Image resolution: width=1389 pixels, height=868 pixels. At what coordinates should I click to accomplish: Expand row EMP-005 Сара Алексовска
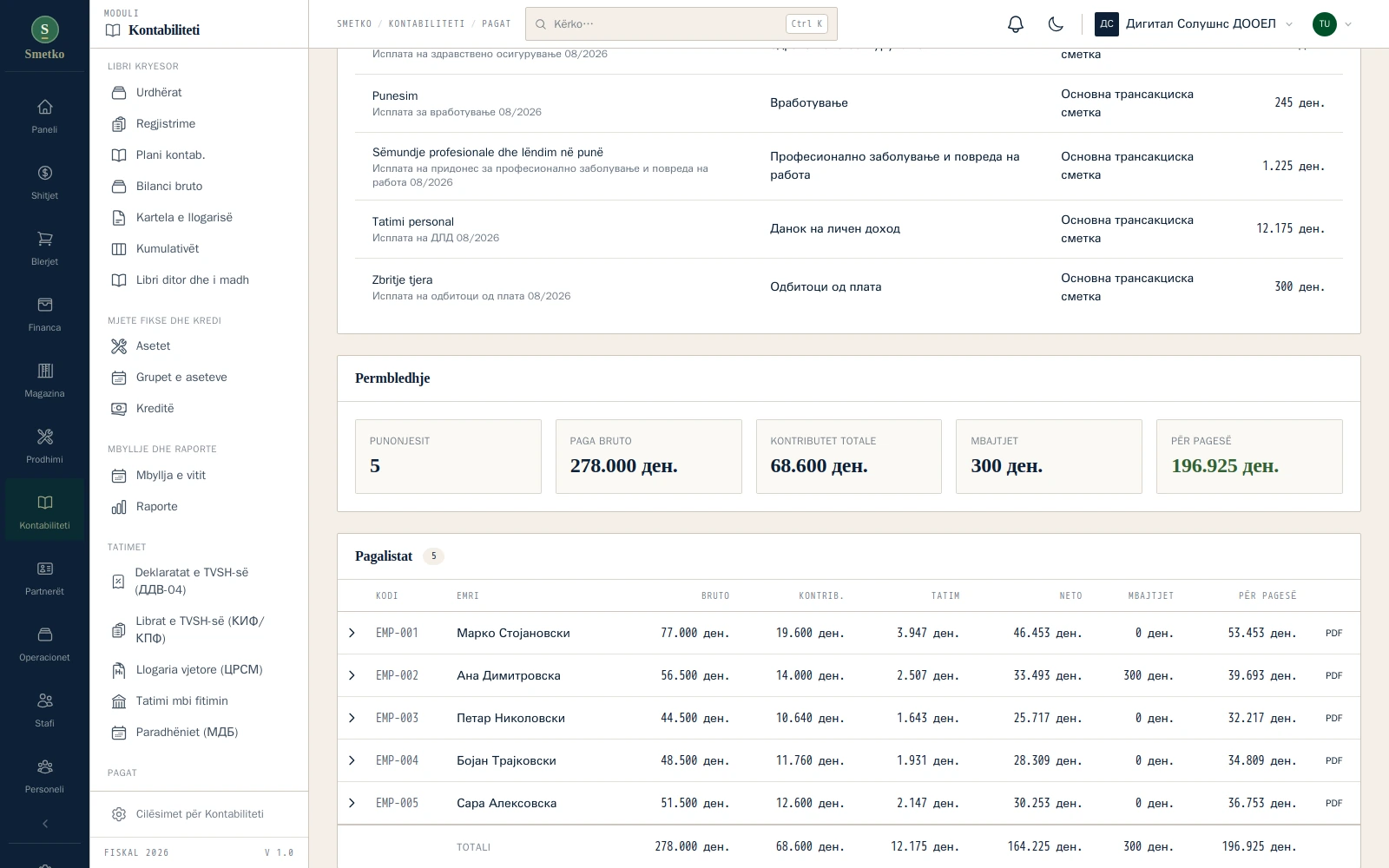point(352,803)
